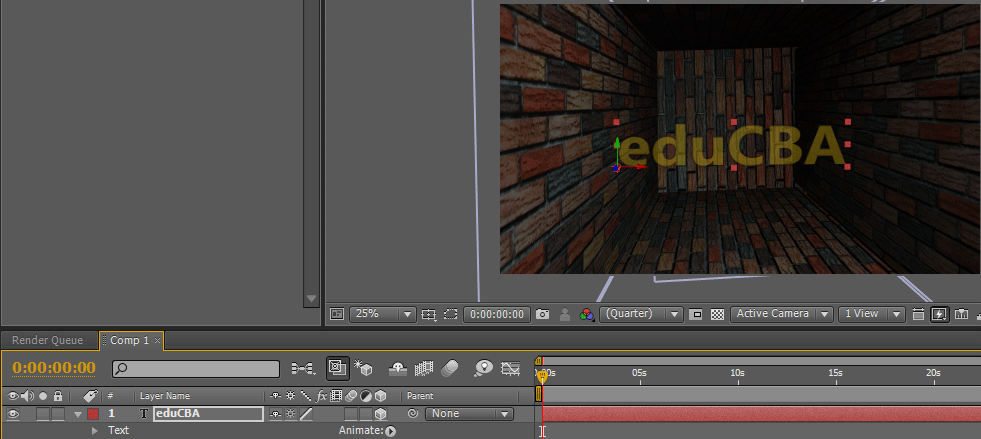Click Adjustment Layer half-circle switch header
Viewport: 981px width, 439px height.
(x=365, y=395)
